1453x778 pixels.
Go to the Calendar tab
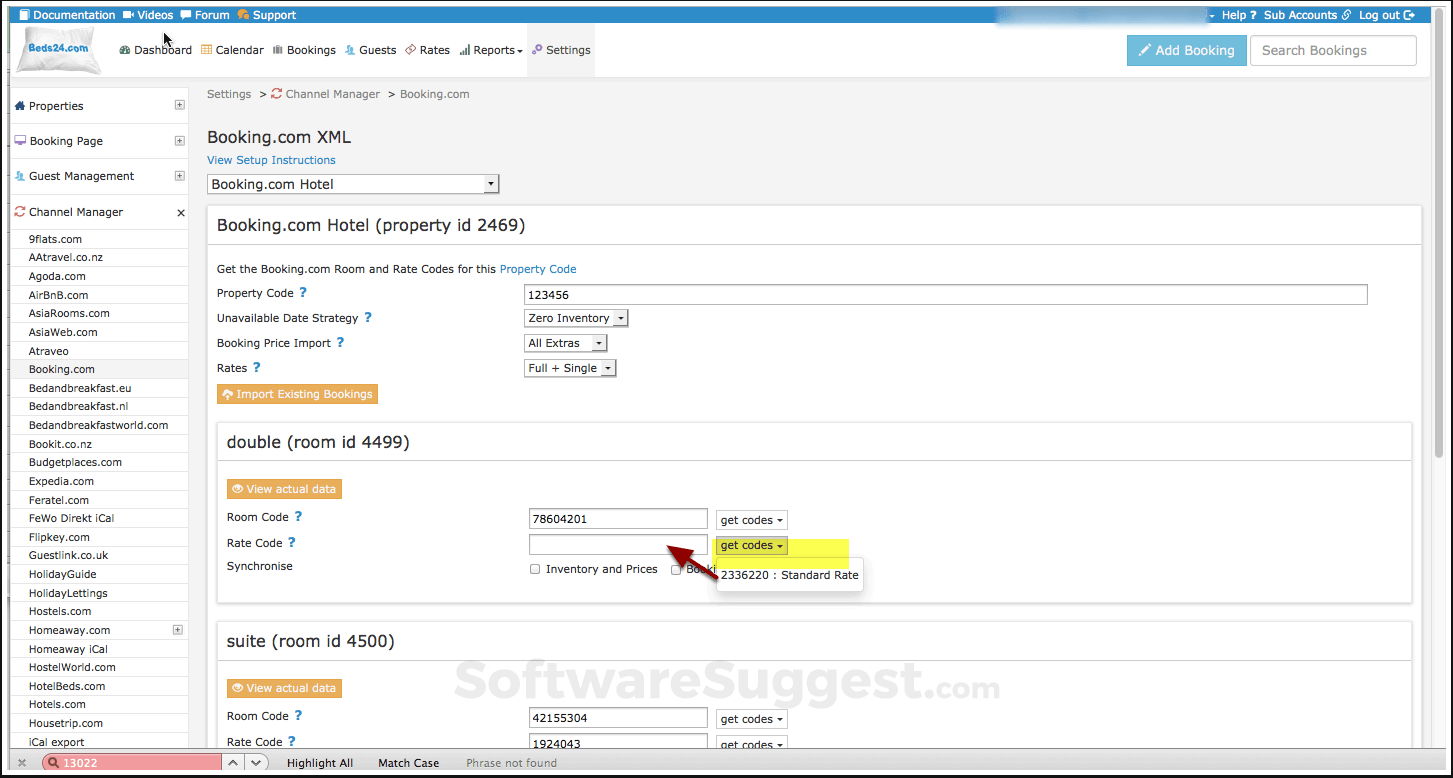tap(232, 50)
